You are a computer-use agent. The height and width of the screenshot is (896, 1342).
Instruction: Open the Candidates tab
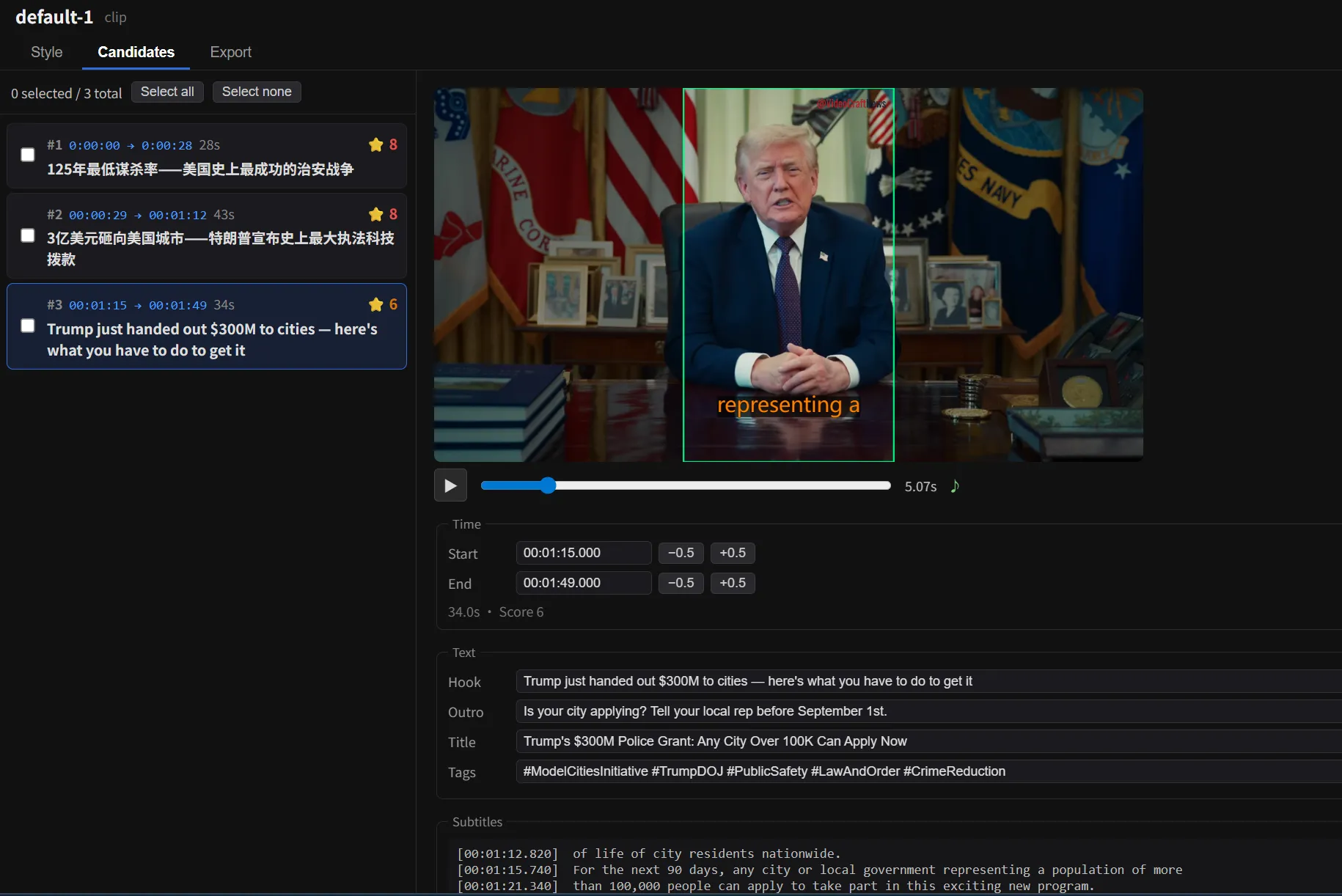(136, 52)
